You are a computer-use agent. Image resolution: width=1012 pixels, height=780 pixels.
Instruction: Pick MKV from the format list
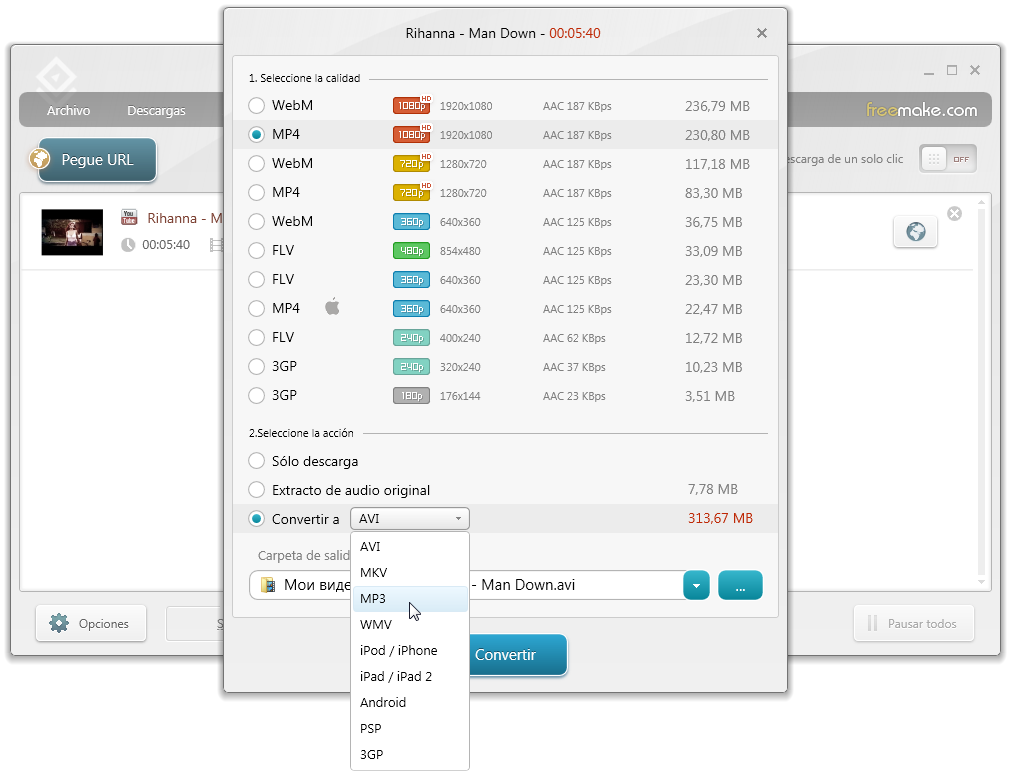(x=410, y=572)
